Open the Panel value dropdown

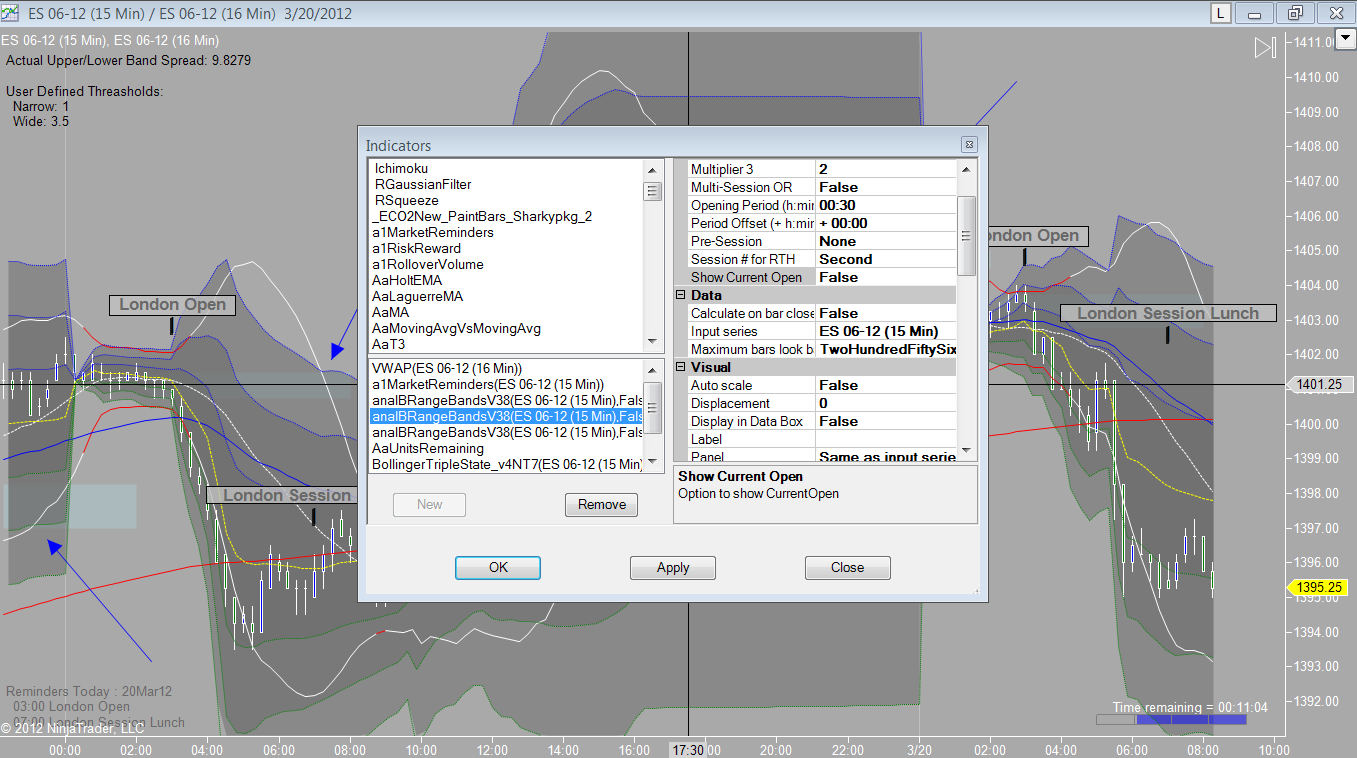[x=886, y=456]
